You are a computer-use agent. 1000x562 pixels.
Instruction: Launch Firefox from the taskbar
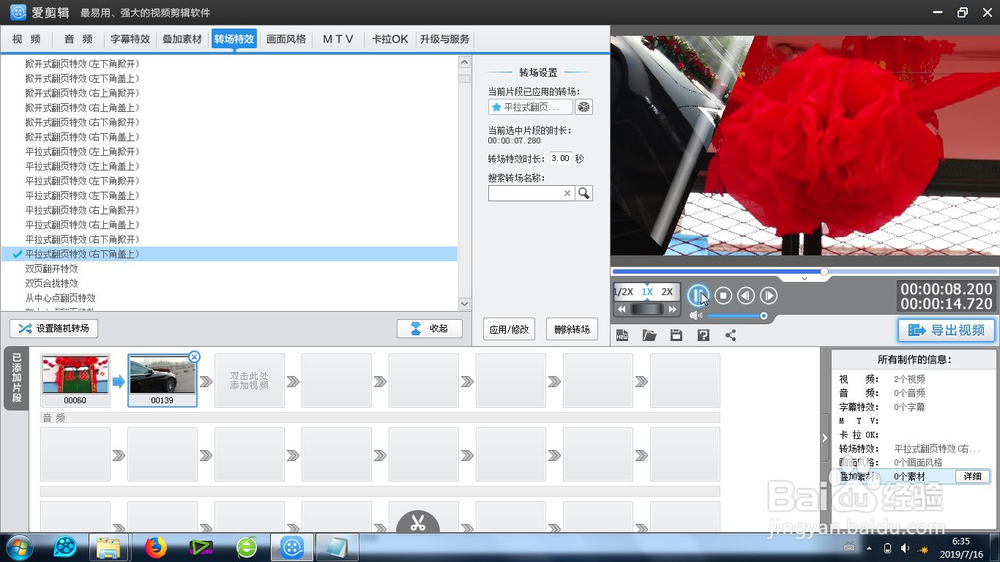[156, 547]
